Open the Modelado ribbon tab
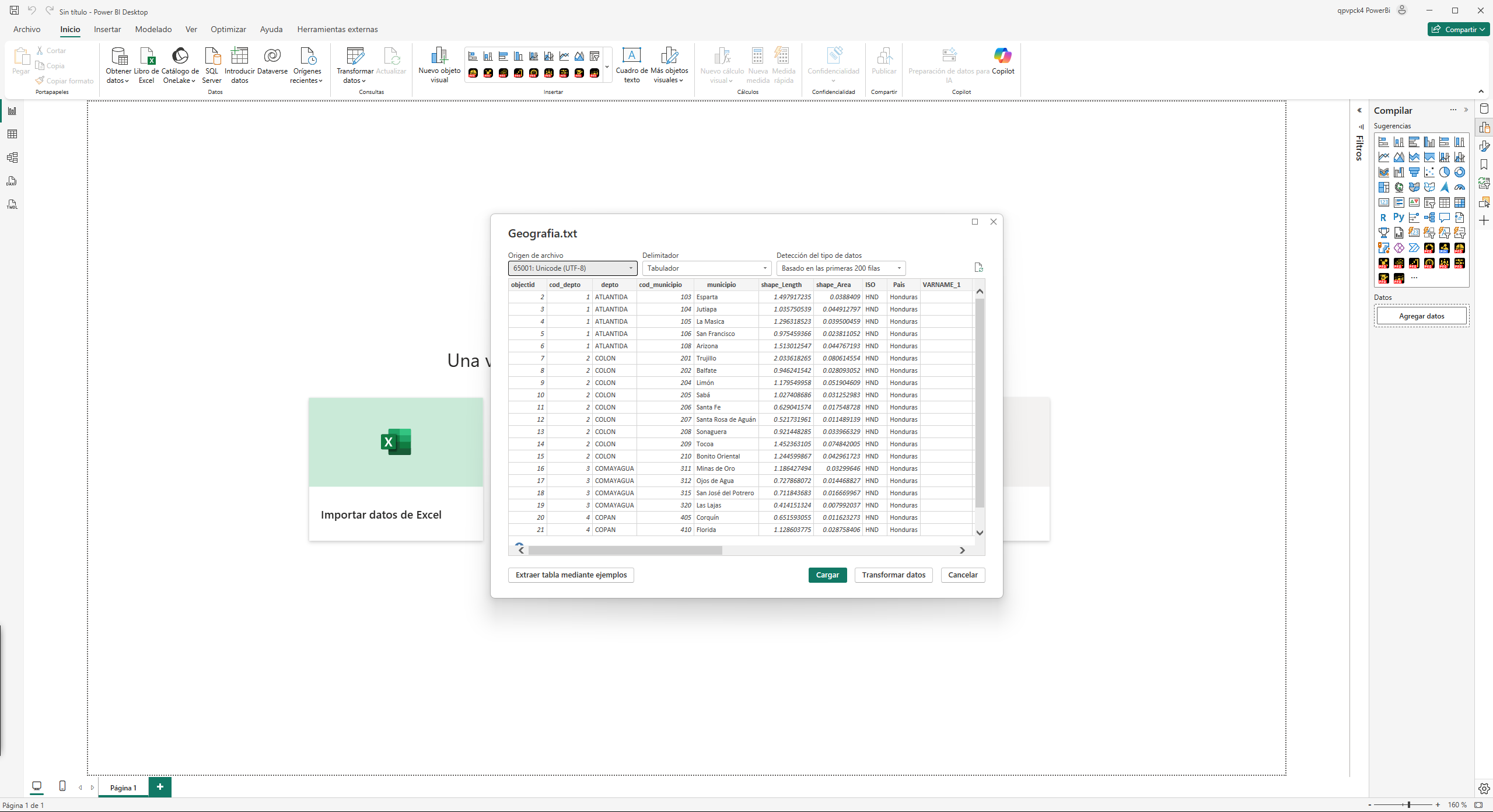This screenshot has height=812, width=1493. click(153, 29)
